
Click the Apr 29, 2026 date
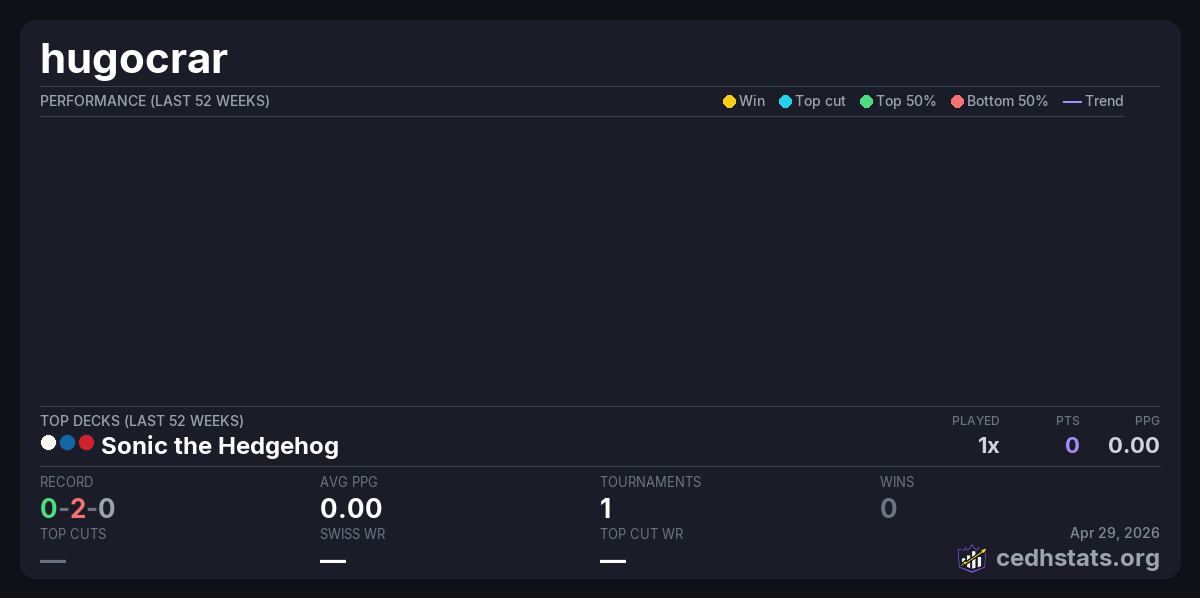point(1114,533)
